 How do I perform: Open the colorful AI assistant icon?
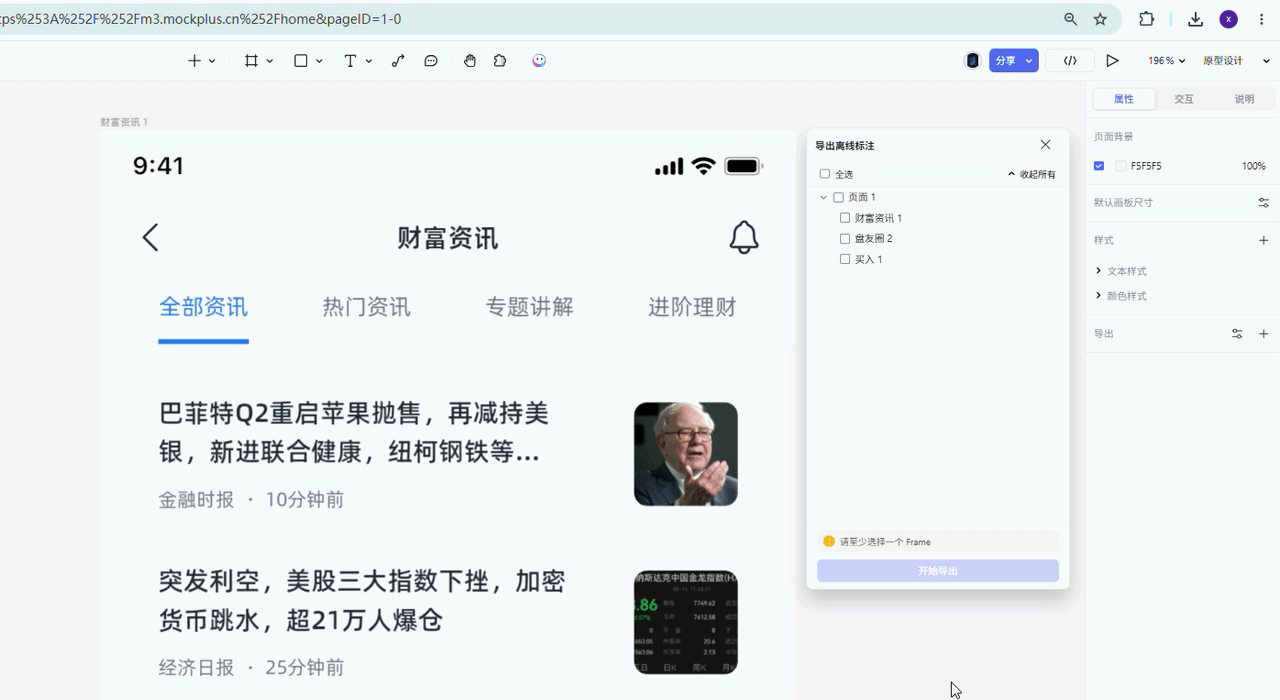click(x=539, y=61)
